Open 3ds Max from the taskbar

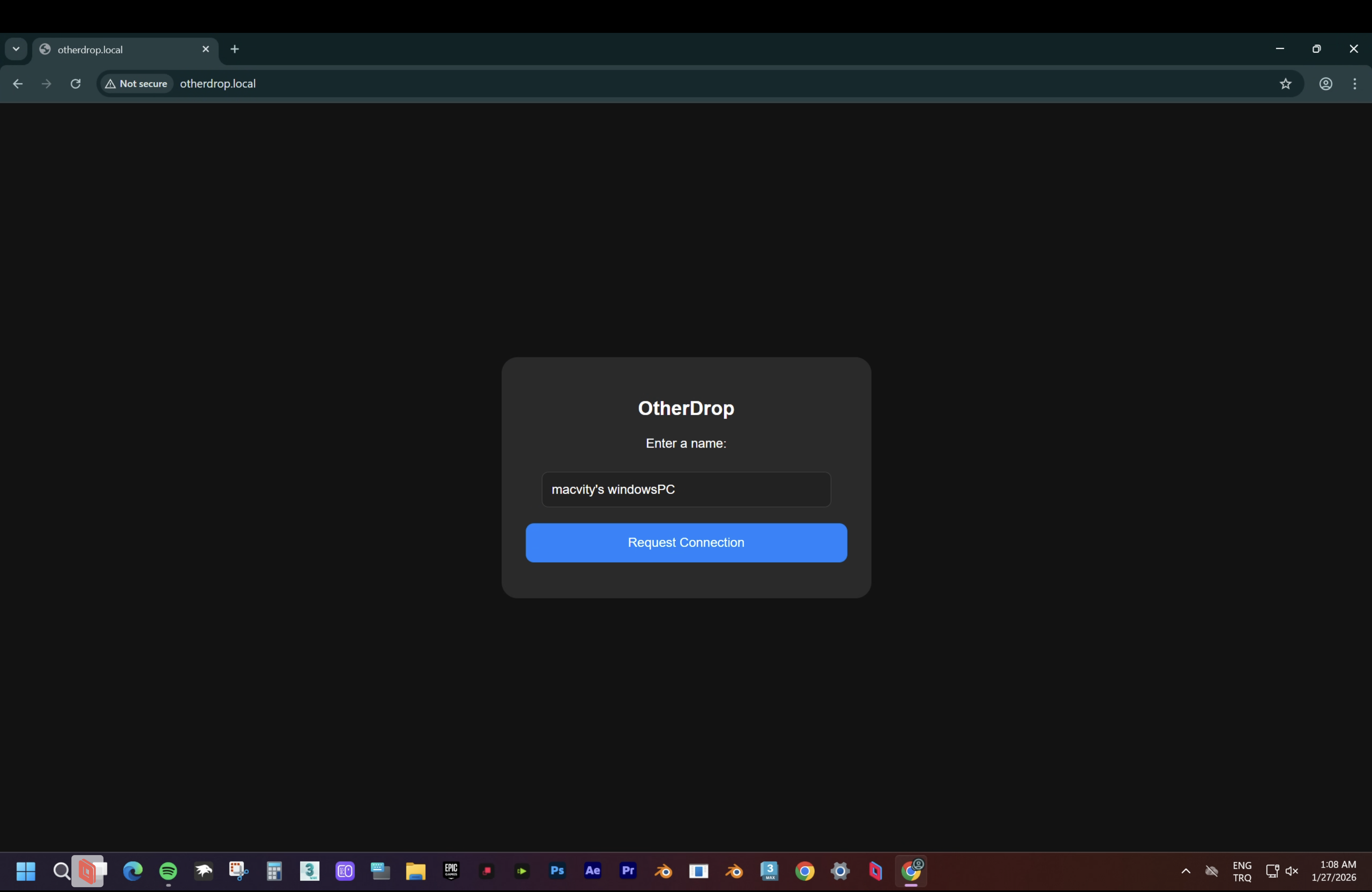[310, 871]
